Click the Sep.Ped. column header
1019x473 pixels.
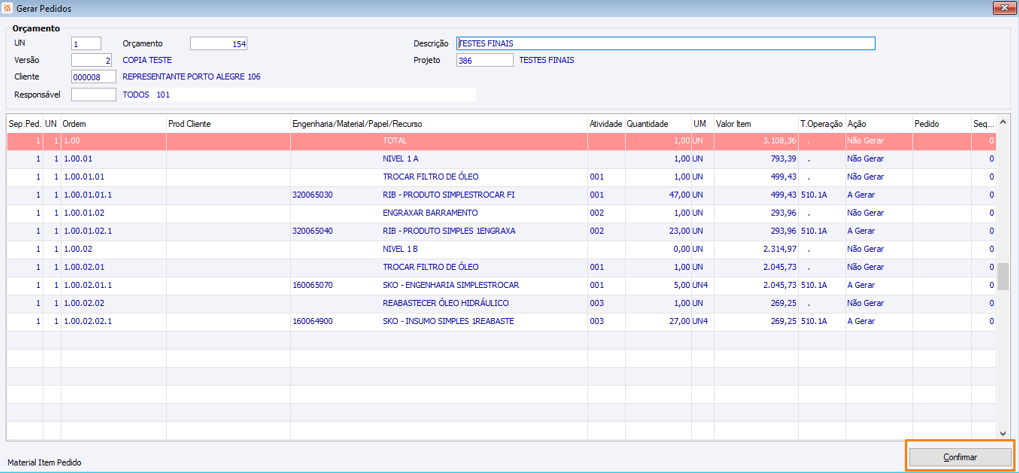coord(25,123)
